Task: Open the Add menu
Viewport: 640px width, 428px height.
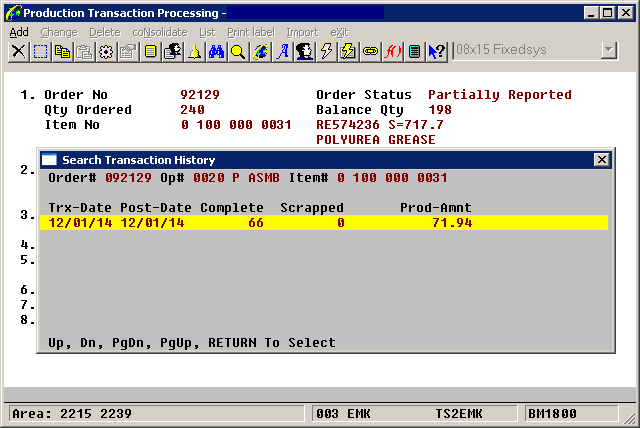Action: click(x=19, y=32)
